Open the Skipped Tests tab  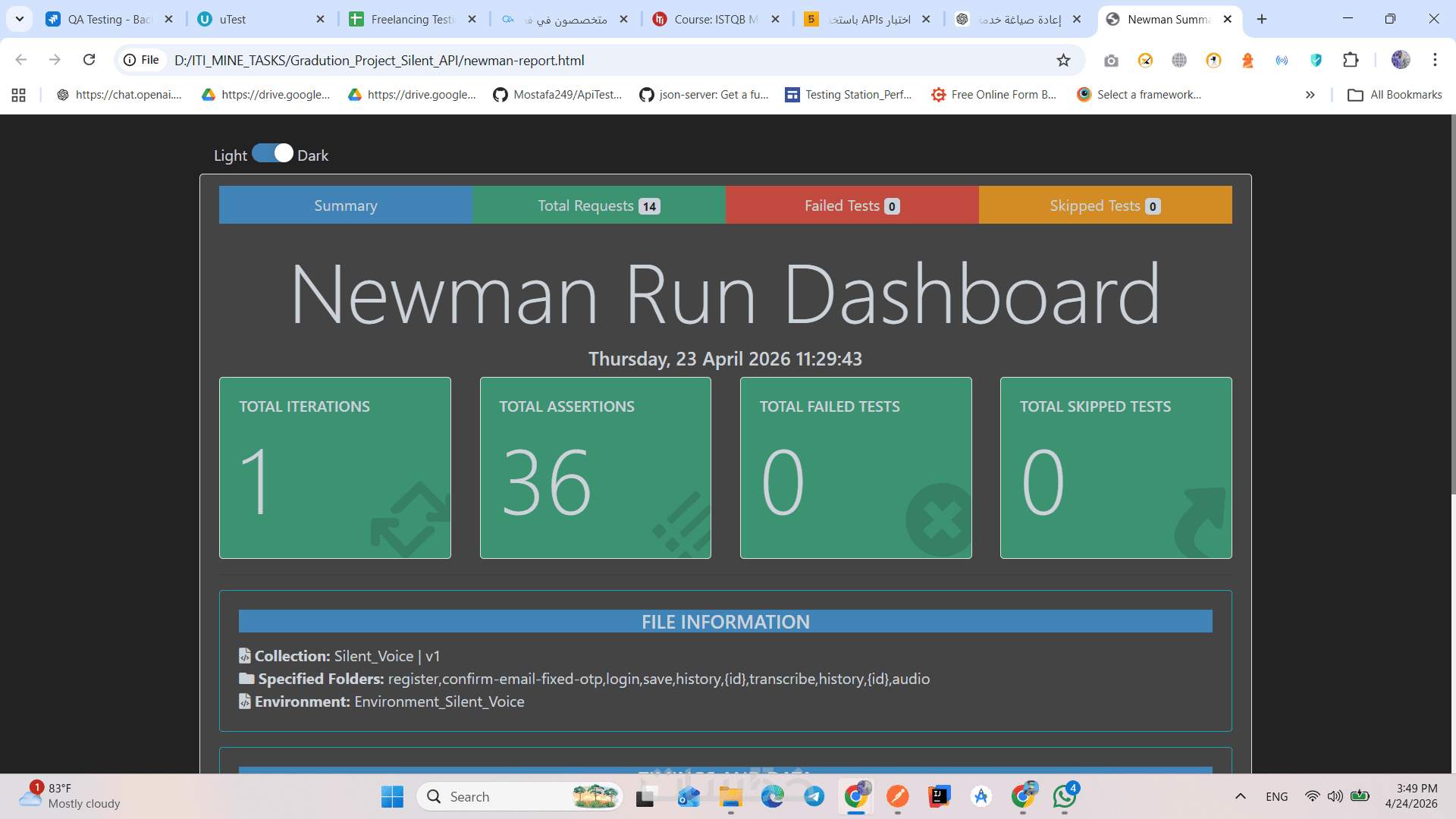pyautogui.click(x=1105, y=206)
